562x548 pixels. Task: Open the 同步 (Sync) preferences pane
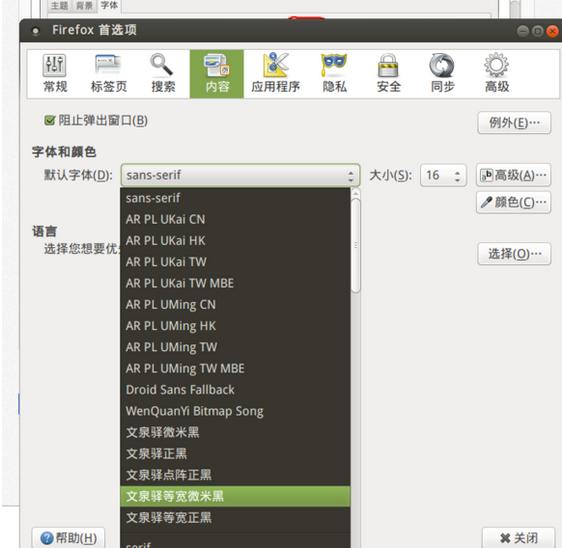coord(442,74)
